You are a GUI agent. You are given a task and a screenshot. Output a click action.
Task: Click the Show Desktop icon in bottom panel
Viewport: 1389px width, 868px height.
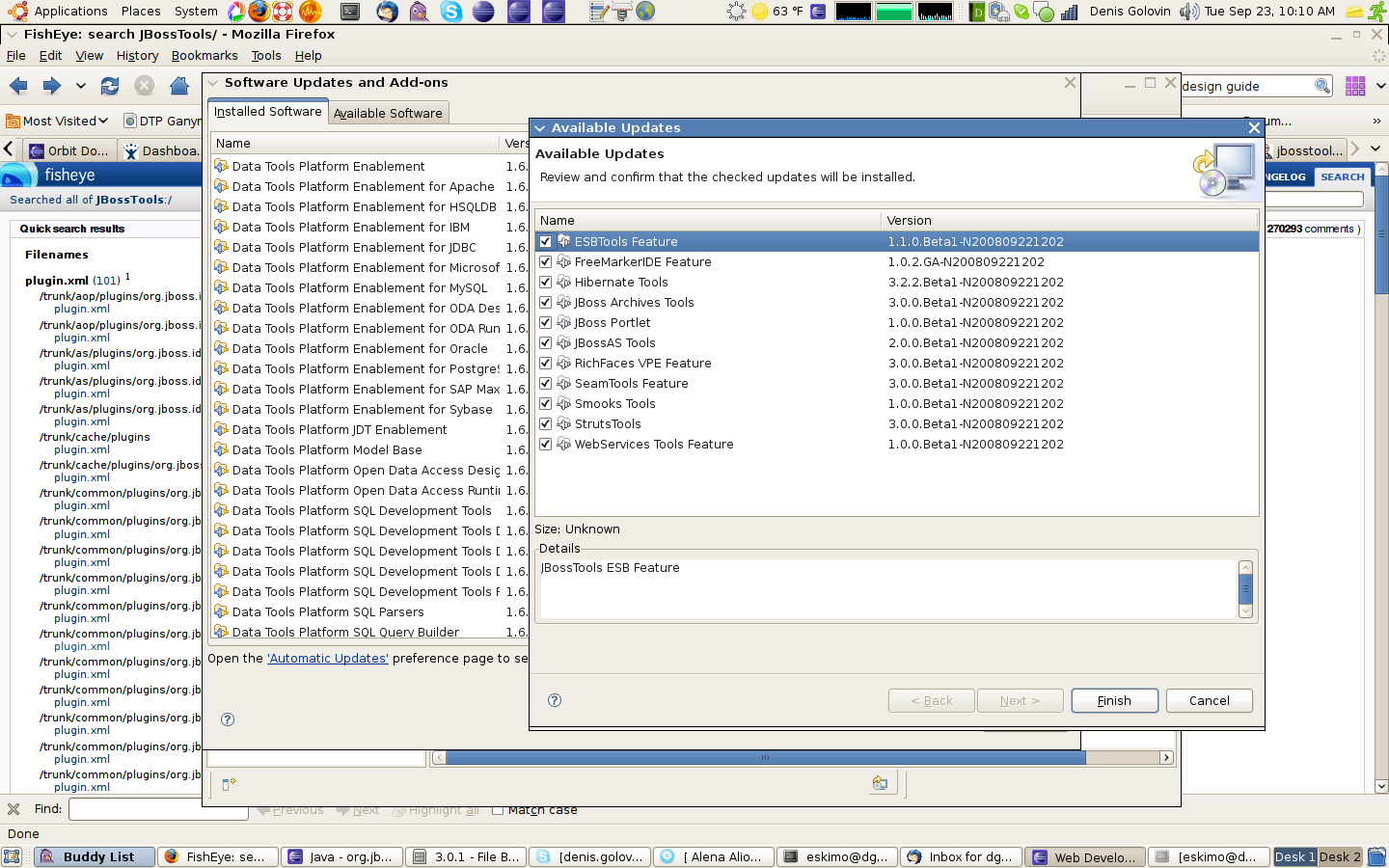pyautogui.click(x=13, y=856)
